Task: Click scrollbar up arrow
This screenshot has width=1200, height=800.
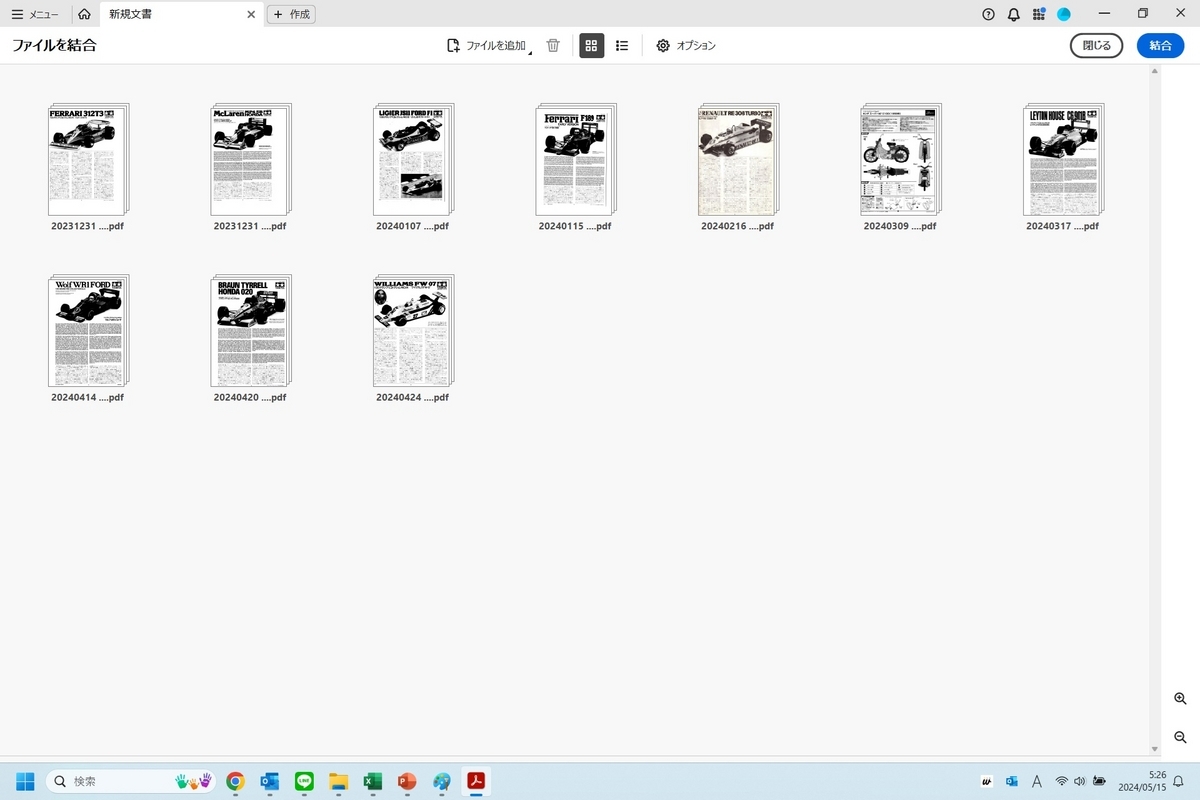Action: pyautogui.click(x=1156, y=73)
